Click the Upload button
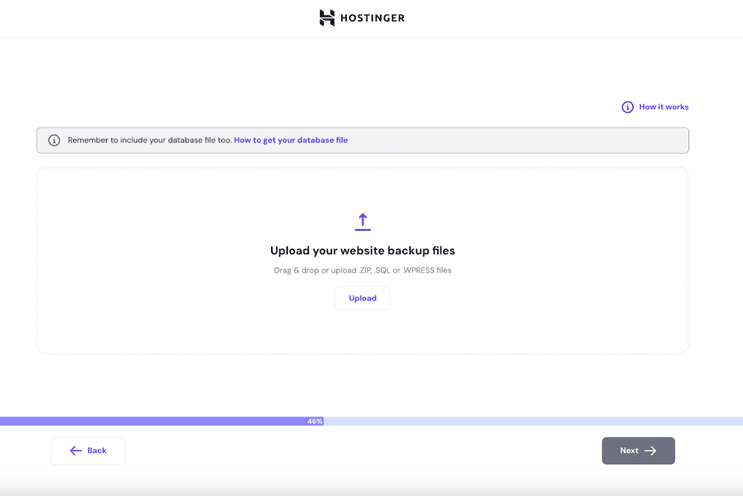The image size is (743, 496). [362, 298]
